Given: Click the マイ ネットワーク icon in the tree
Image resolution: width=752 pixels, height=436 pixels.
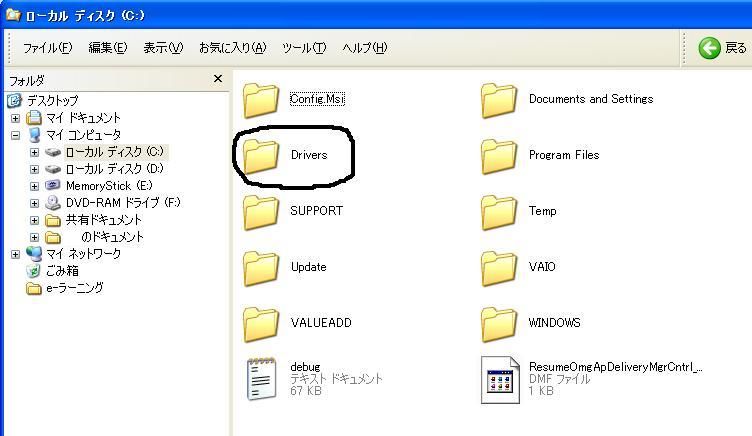Looking at the screenshot, I should pyautogui.click(x=34, y=254).
